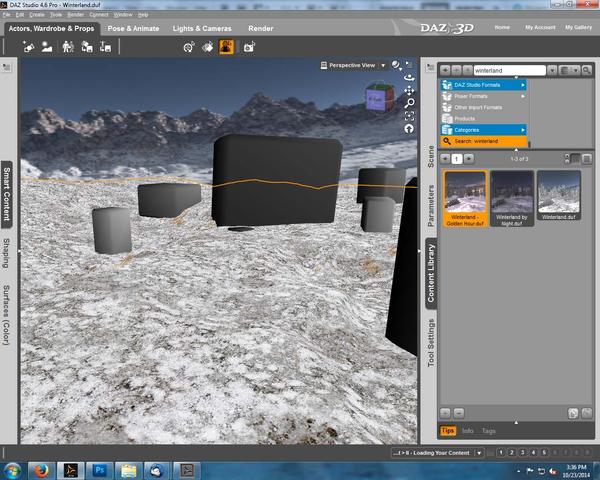Viewport: 600px width, 480px height.
Task: Select the Products tree item
Action: click(x=484, y=119)
